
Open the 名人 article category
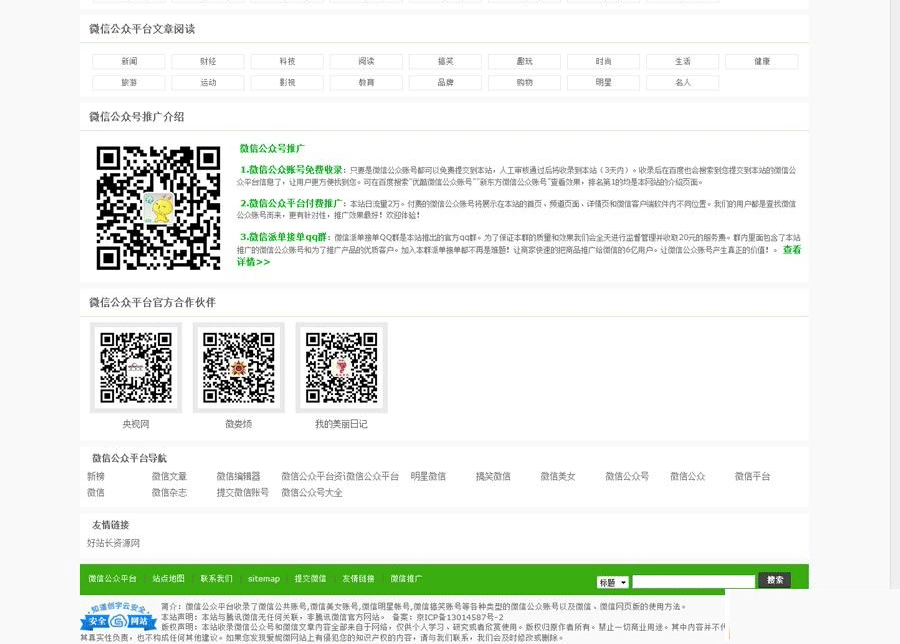(x=682, y=83)
